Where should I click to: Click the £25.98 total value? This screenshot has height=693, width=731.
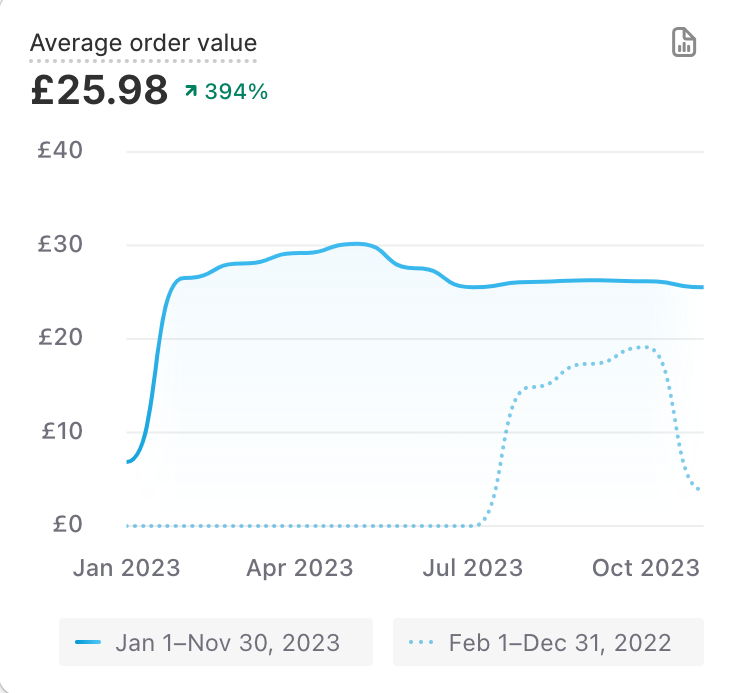point(98,91)
